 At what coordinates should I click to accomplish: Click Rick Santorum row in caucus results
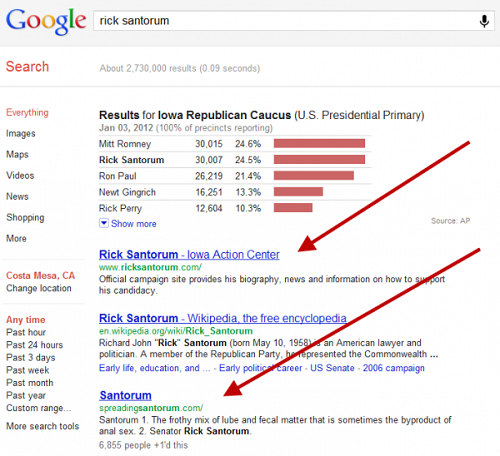[x=235, y=160]
